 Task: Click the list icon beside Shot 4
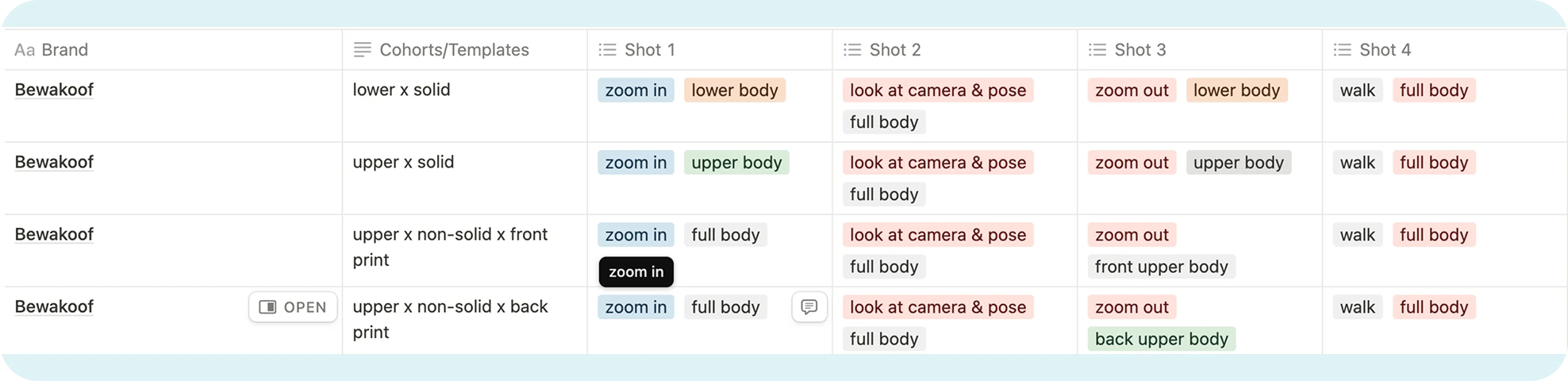click(x=1343, y=50)
